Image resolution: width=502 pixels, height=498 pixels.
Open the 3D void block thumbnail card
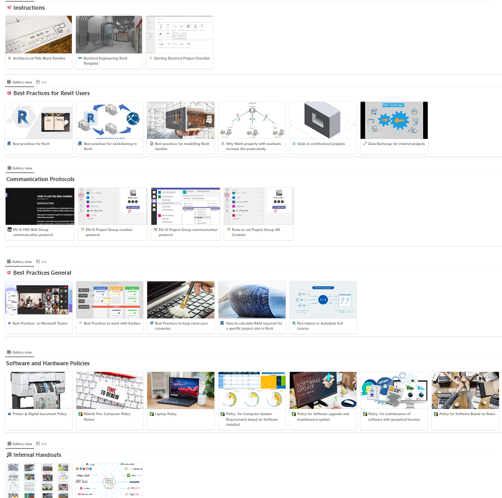click(x=323, y=128)
